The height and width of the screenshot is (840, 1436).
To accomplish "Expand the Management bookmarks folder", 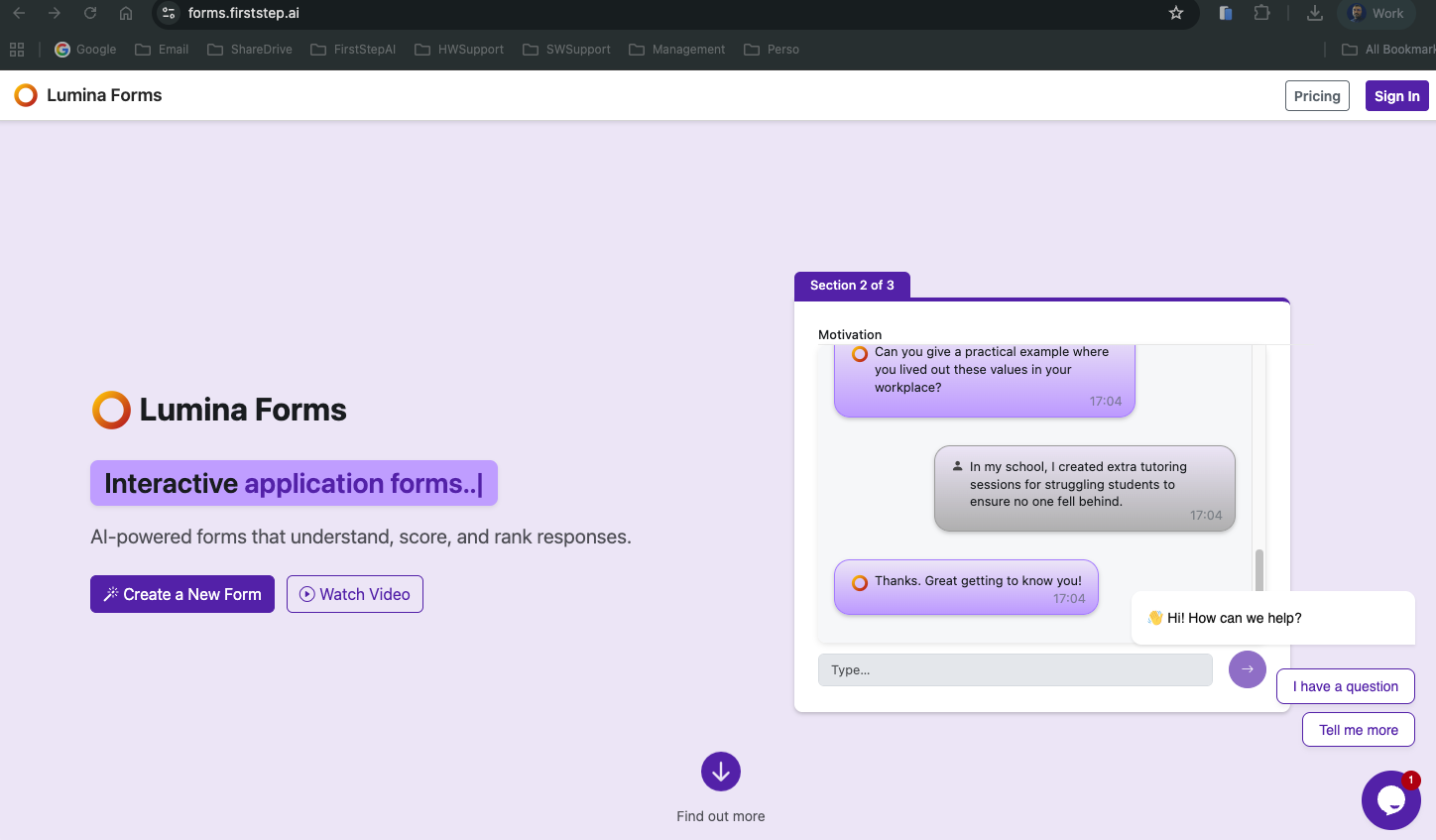I will point(677,50).
